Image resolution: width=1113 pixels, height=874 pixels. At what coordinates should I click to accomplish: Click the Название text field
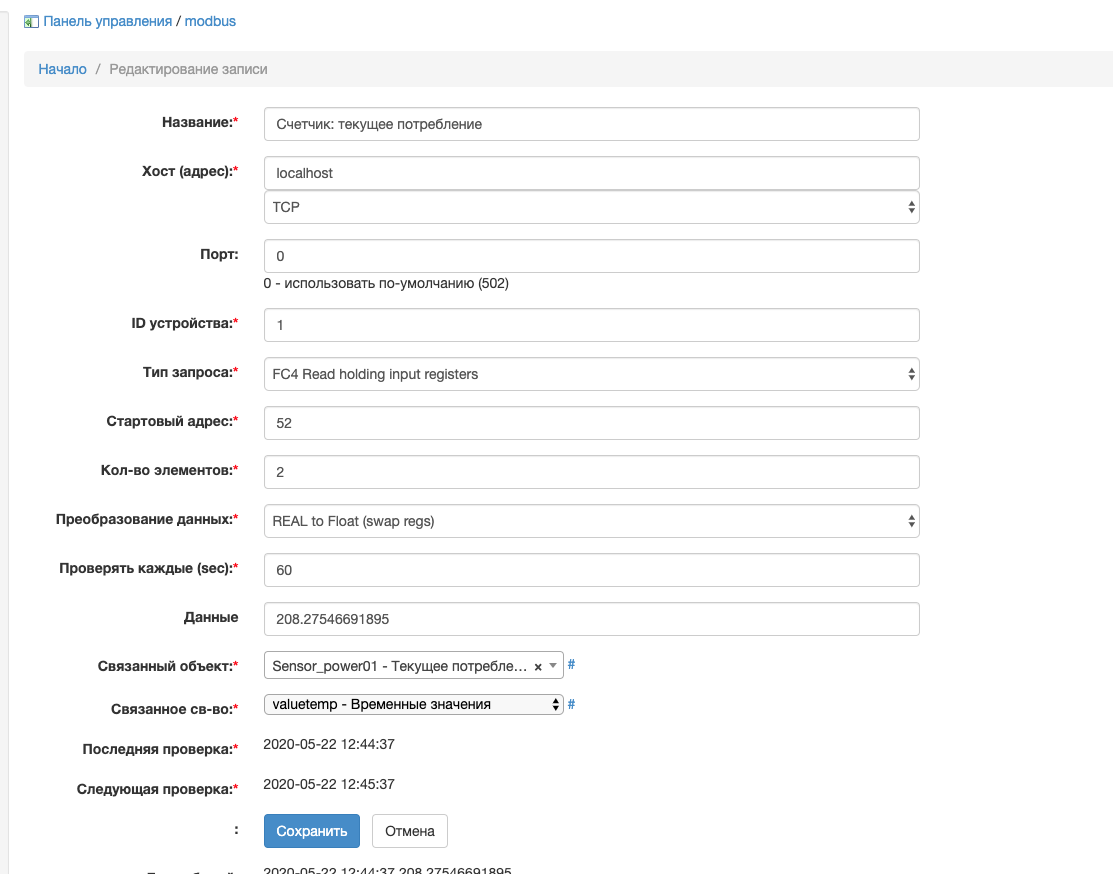pyautogui.click(x=591, y=124)
